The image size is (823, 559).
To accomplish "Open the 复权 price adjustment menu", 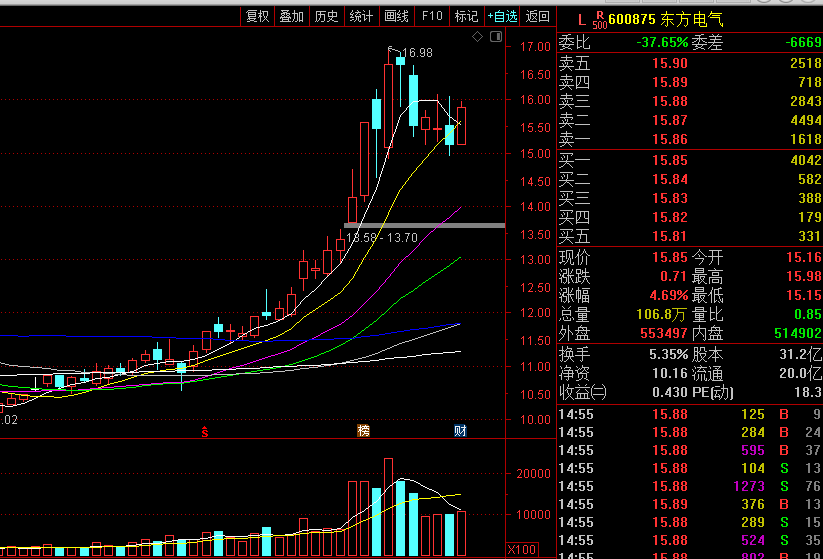I will point(258,16).
